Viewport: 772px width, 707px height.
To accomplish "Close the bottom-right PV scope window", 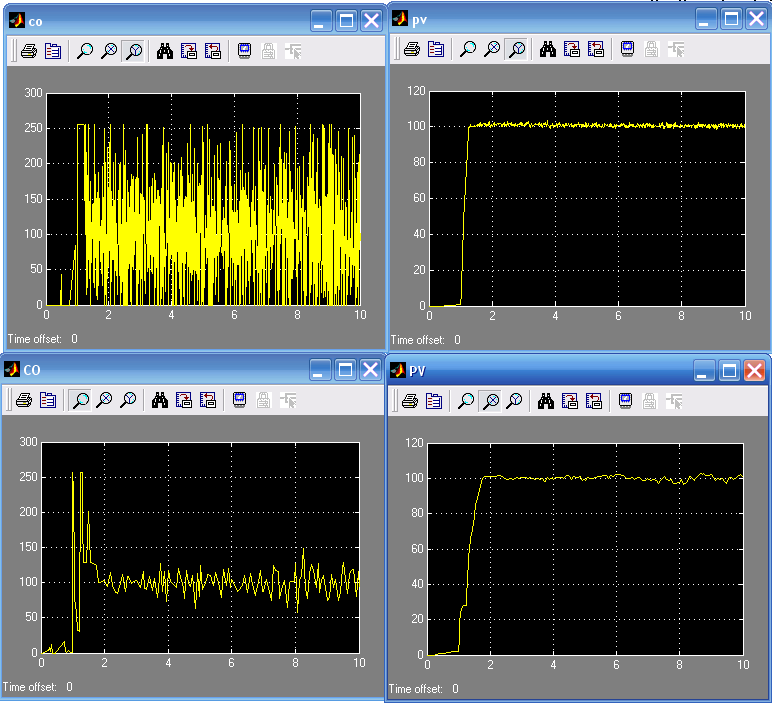I will click(754, 371).
